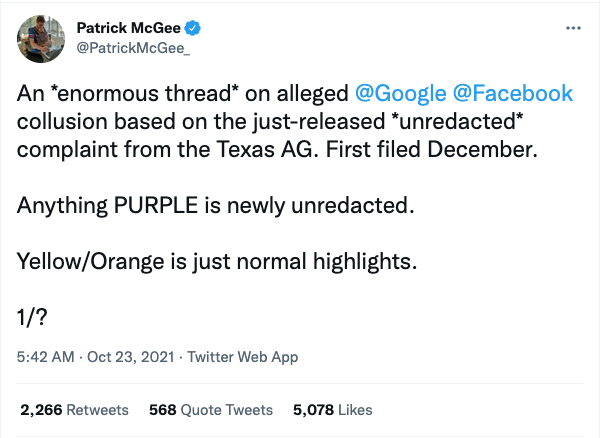This screenshot has height=438, width=604.
Task: Show the 5,078 Likes list
Action: 332,409
